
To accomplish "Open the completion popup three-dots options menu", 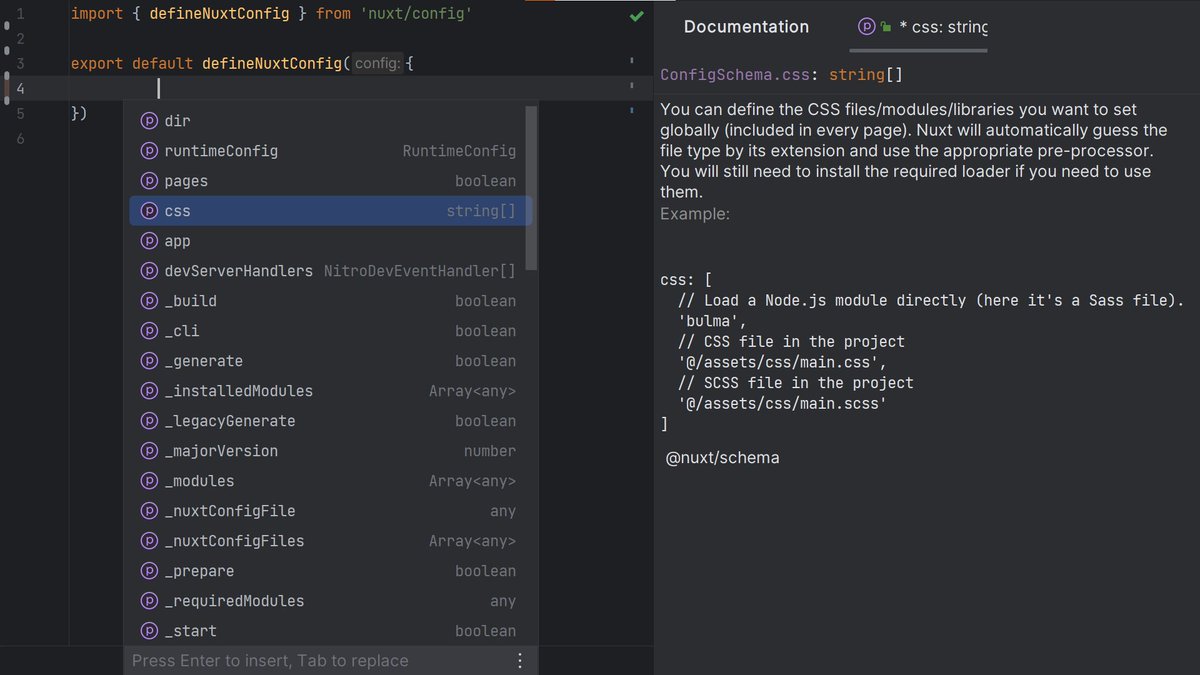I will pos(520,661).
